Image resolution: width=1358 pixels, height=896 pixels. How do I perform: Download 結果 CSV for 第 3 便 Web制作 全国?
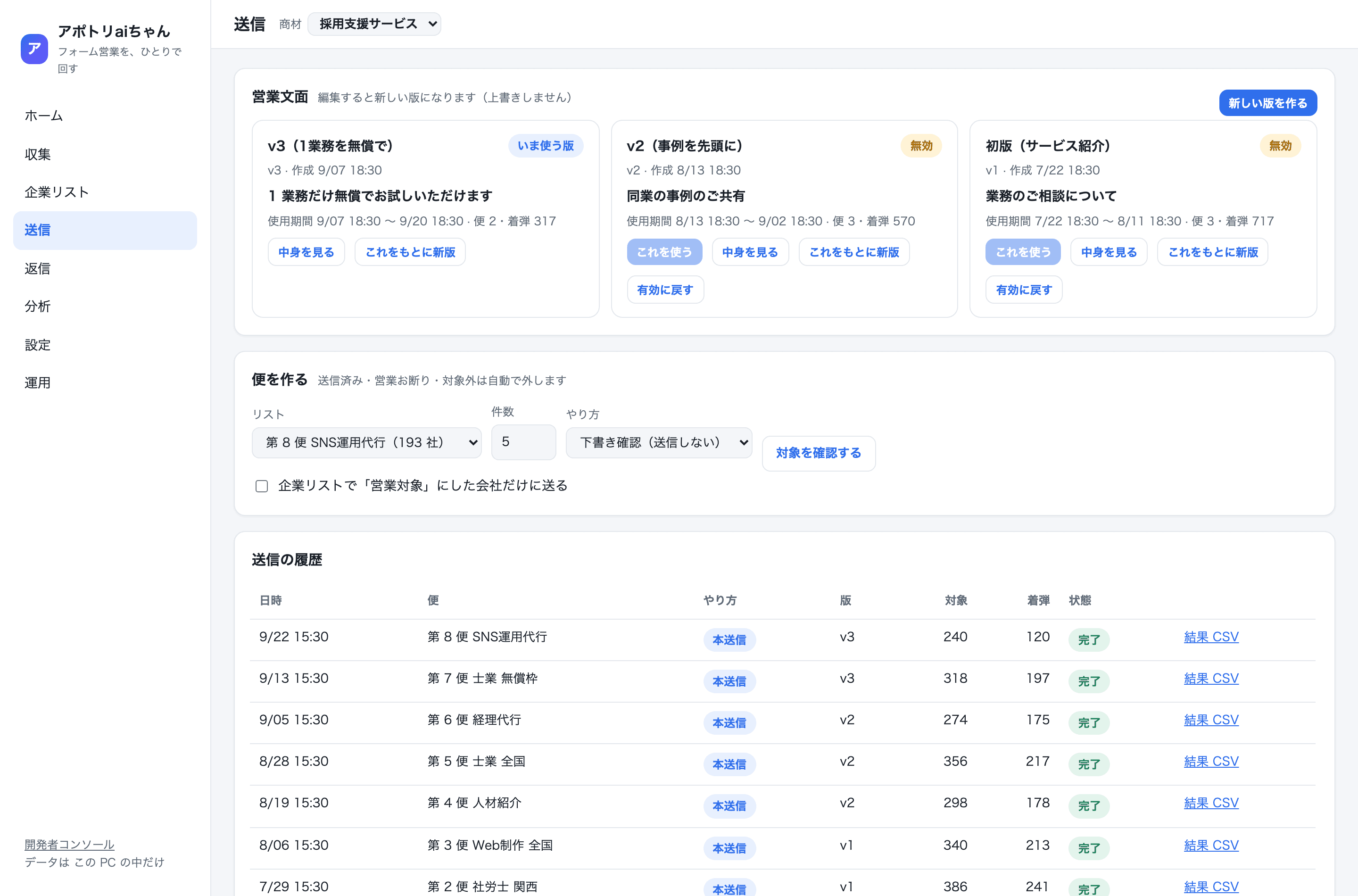coord(1211,845)
